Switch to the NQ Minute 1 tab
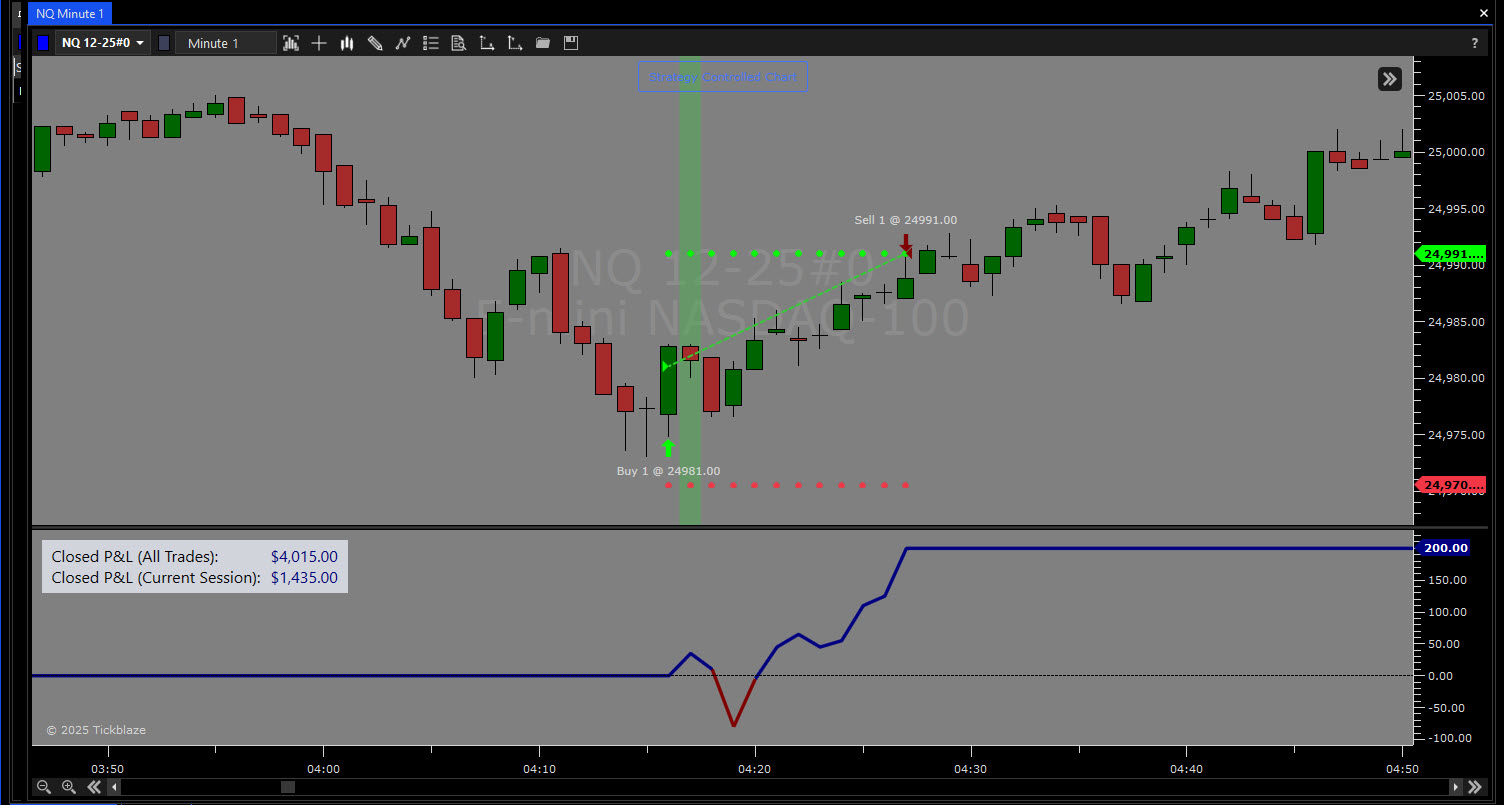The height and width of the screenshot is (805, 1504). click(x=70, y=13)
